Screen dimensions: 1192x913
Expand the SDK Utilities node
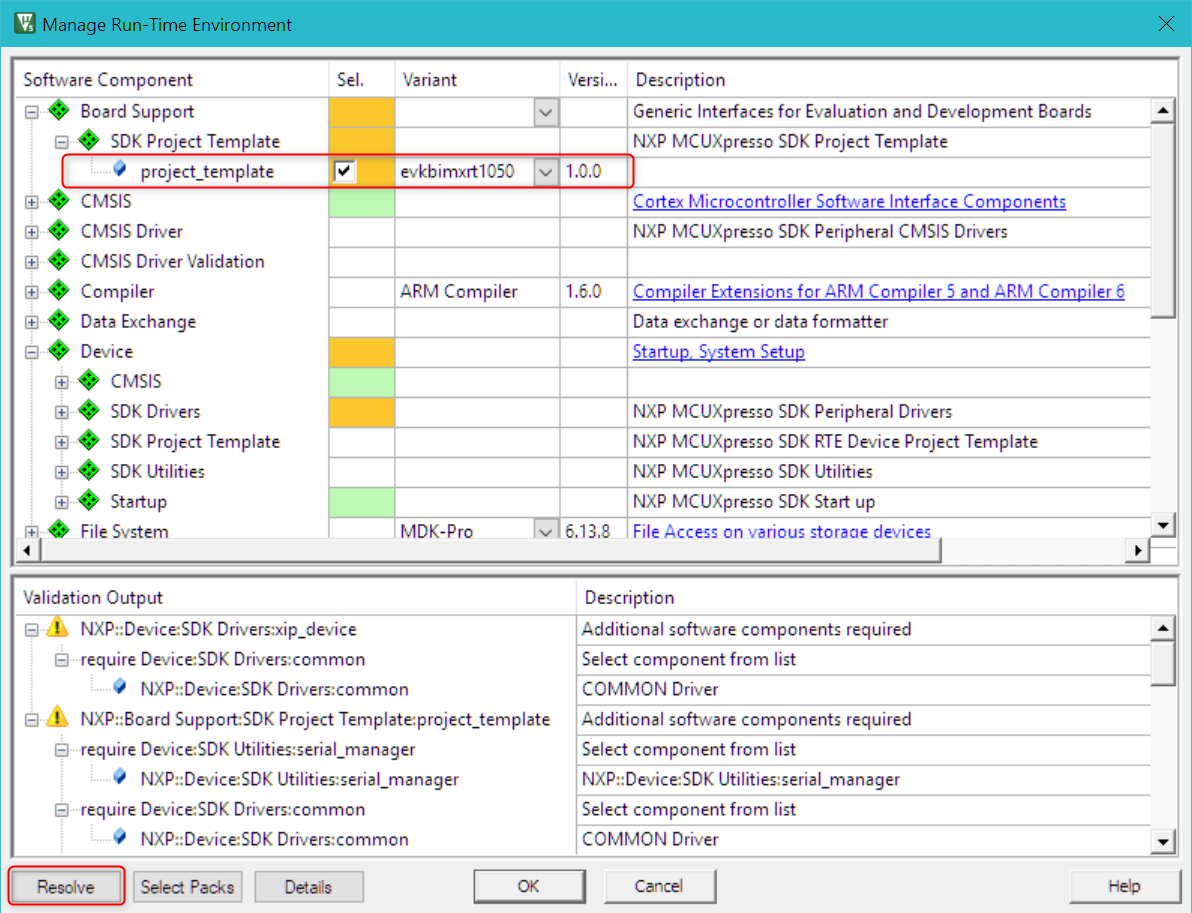click(x=62, y=472)
